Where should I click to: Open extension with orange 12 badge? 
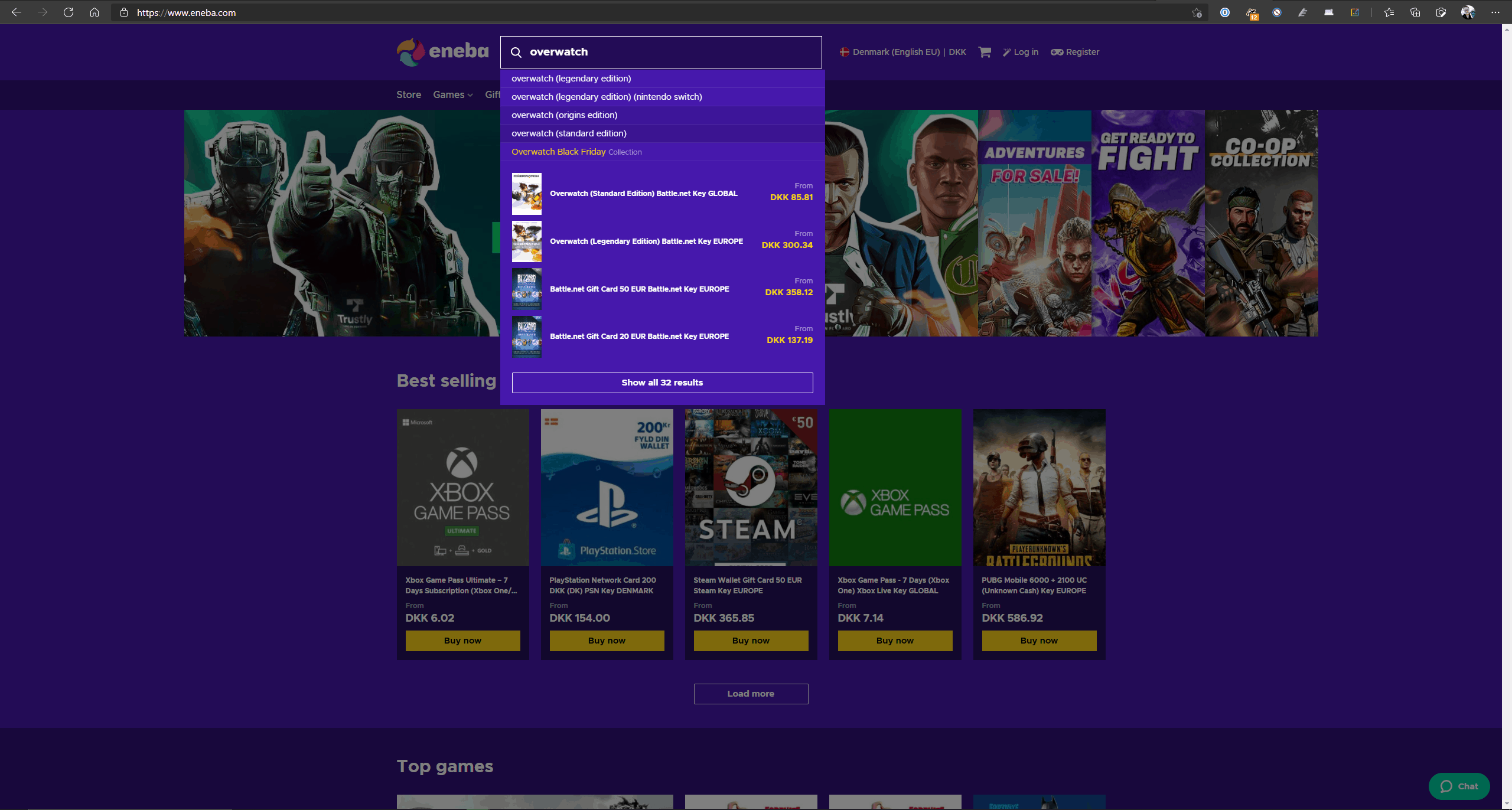[1252, 13]
